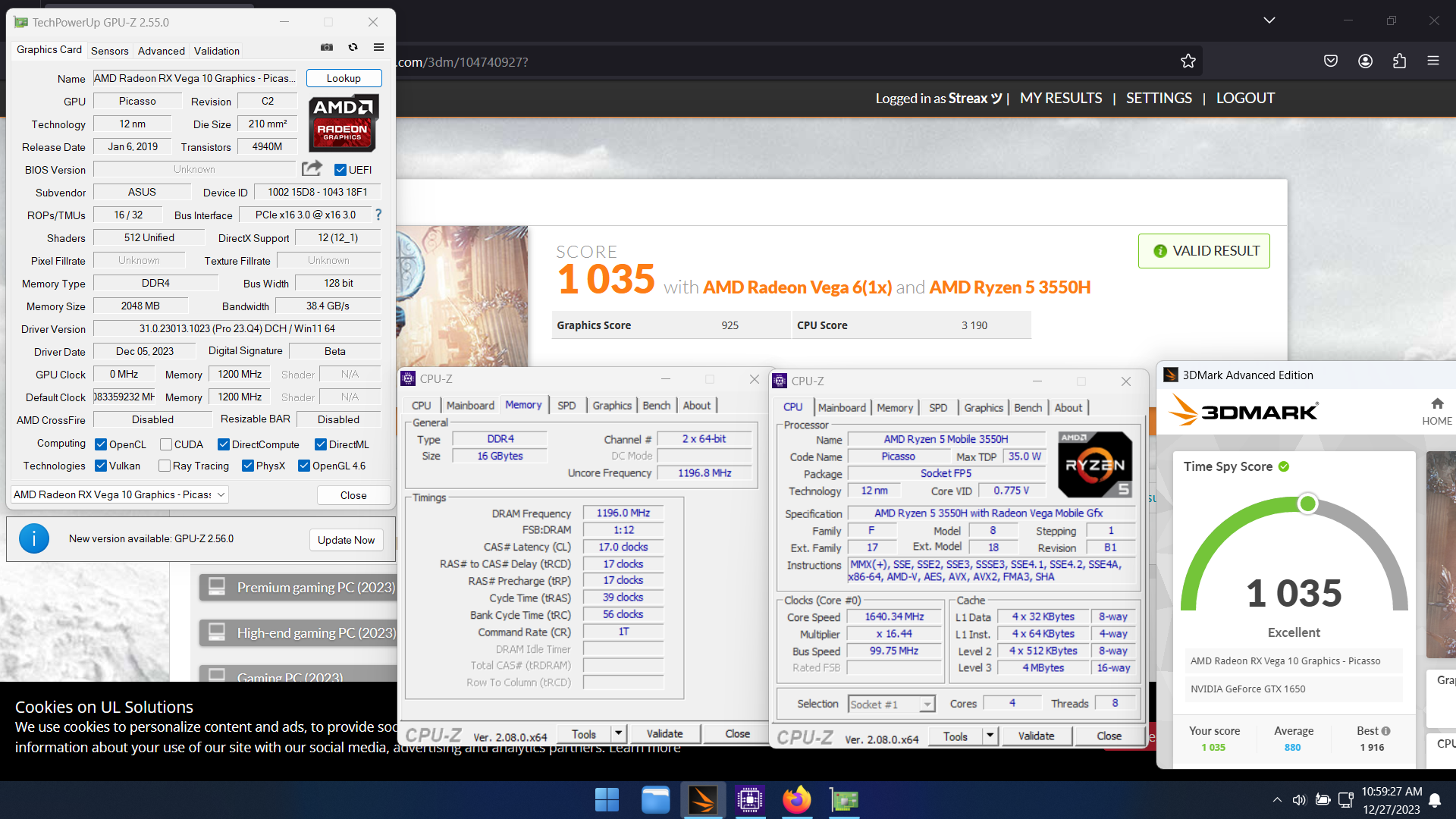
Task: Open the GPU-Z hamburger menu
Action: coord(378,47)
